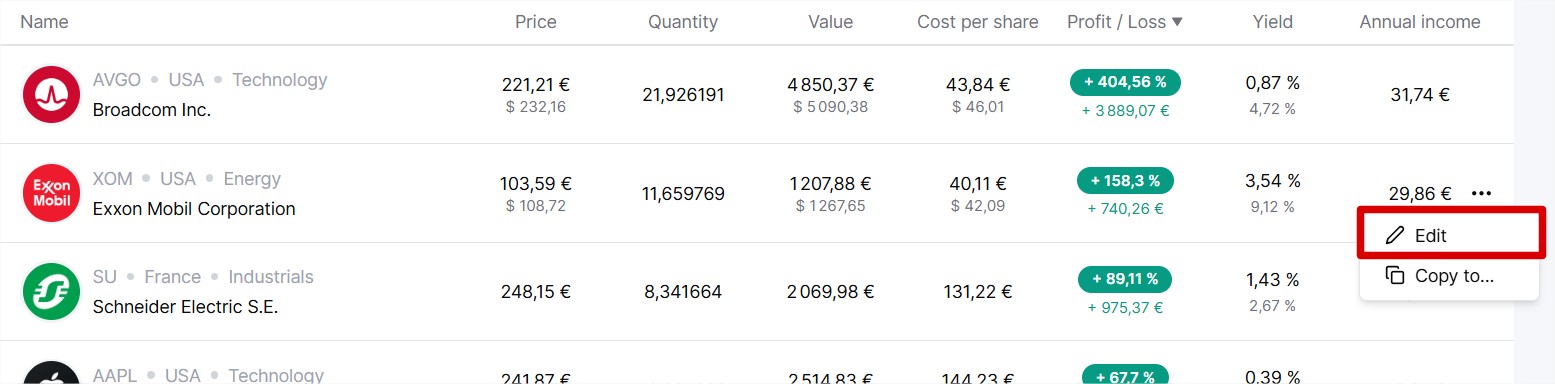Click the pencil icon beside Edit
Image resolution: width=1555 pixels, height=384 pixels.
(1394, 236)
